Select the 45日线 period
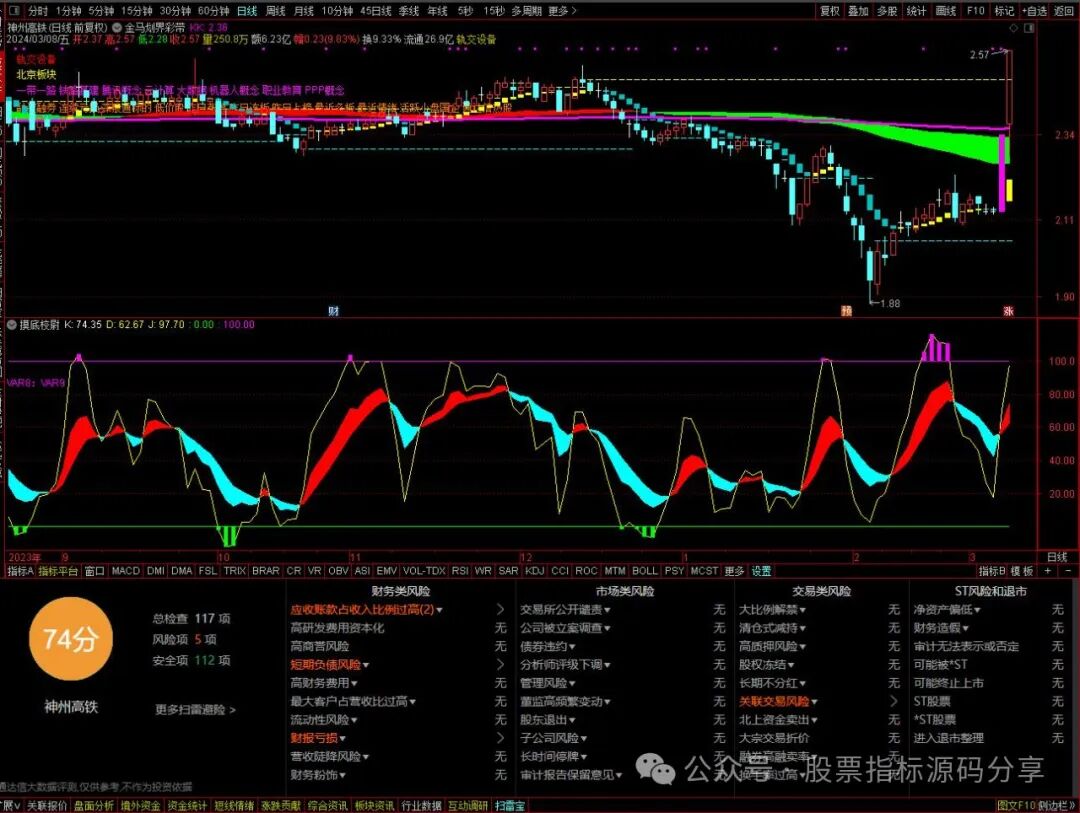The width and height of the screenshot is (1080, 813). click(375, 10)
